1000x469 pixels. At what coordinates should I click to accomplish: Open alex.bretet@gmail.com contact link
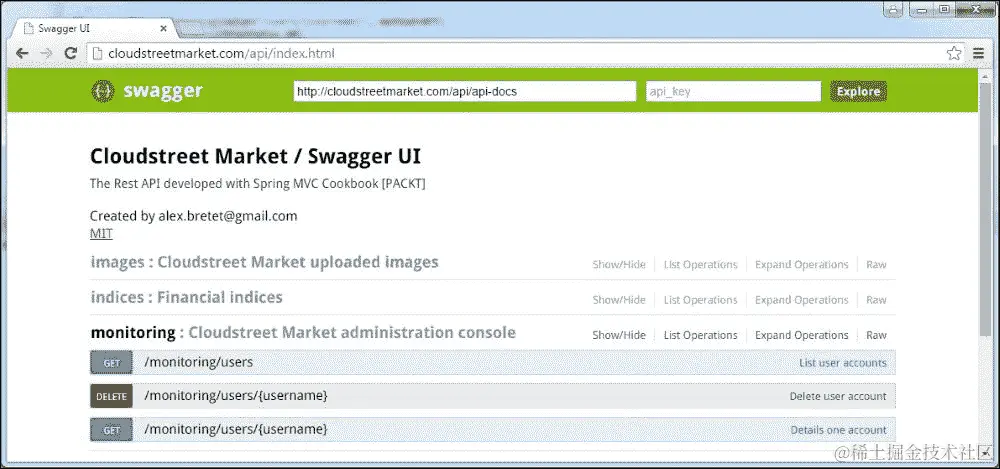coord(228,216)
